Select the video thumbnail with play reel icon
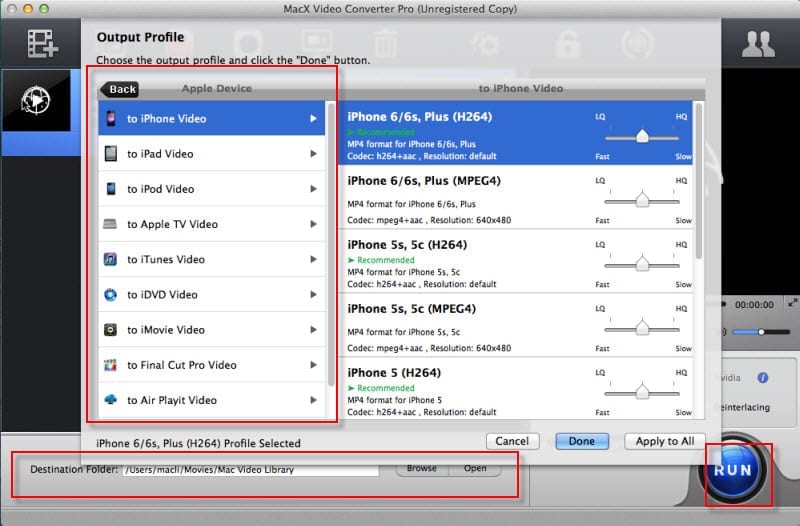Viewport: 800px width, 526px height. [x=36, y=101]
